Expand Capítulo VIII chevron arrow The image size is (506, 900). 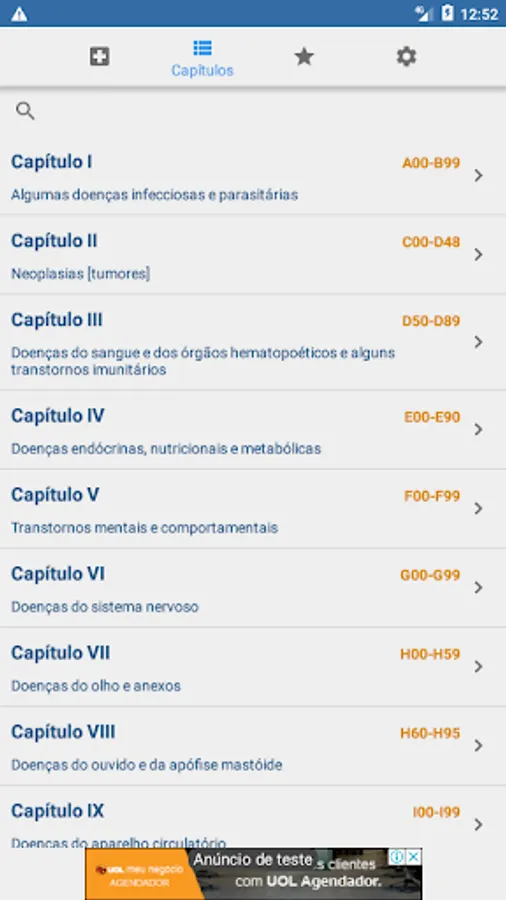[478, 745]
